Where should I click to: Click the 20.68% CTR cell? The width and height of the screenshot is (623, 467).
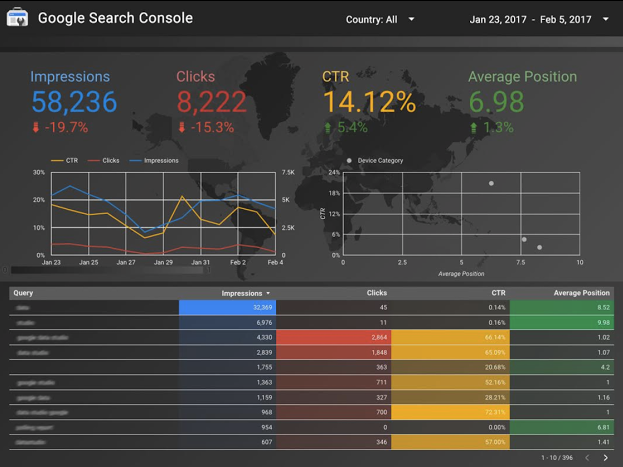point(450,367)
